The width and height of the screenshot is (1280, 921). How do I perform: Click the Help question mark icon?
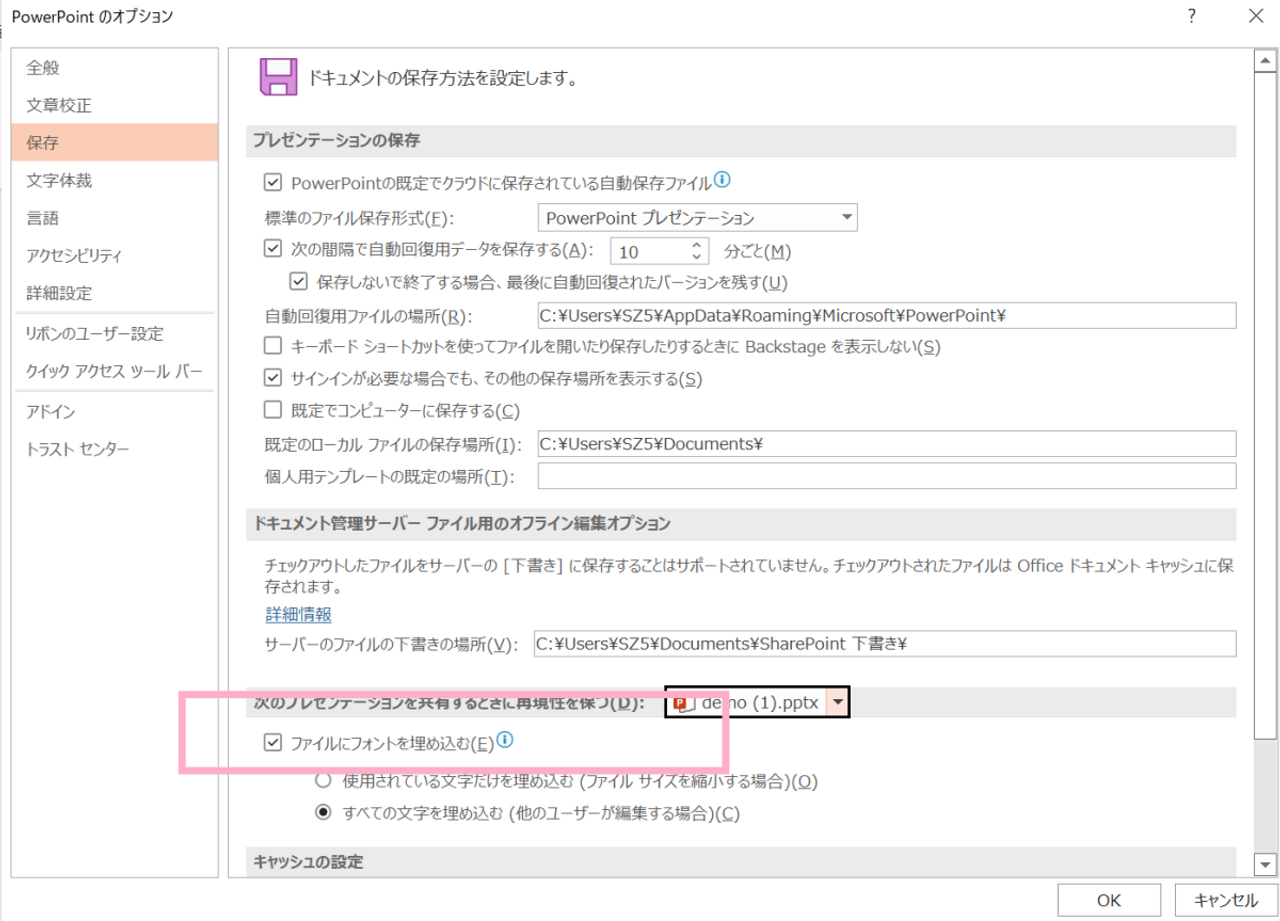point(1191,16)
